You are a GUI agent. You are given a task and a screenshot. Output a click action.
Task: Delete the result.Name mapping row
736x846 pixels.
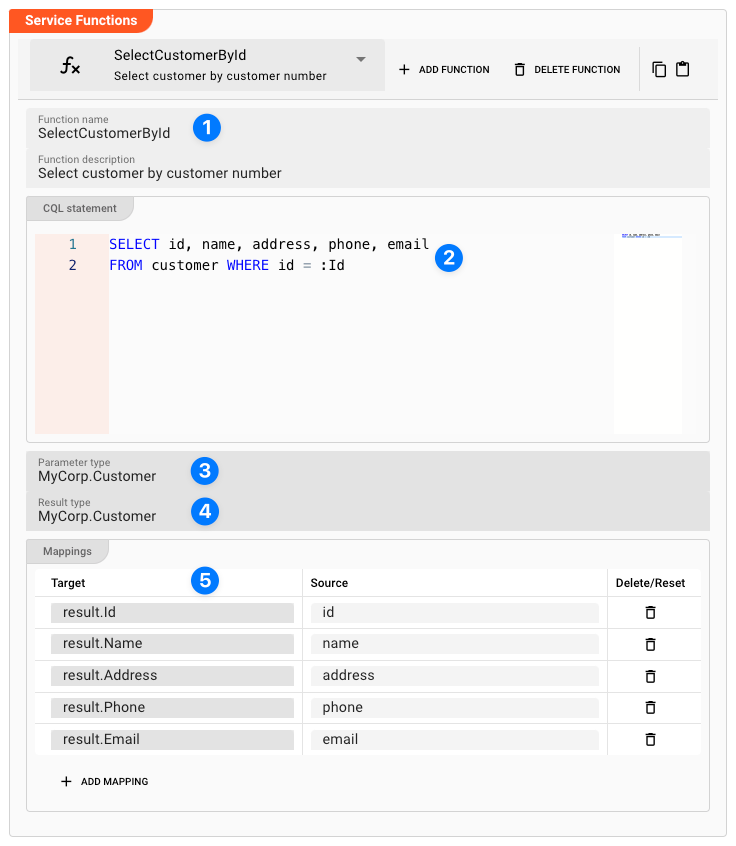[x=650, y=644]
